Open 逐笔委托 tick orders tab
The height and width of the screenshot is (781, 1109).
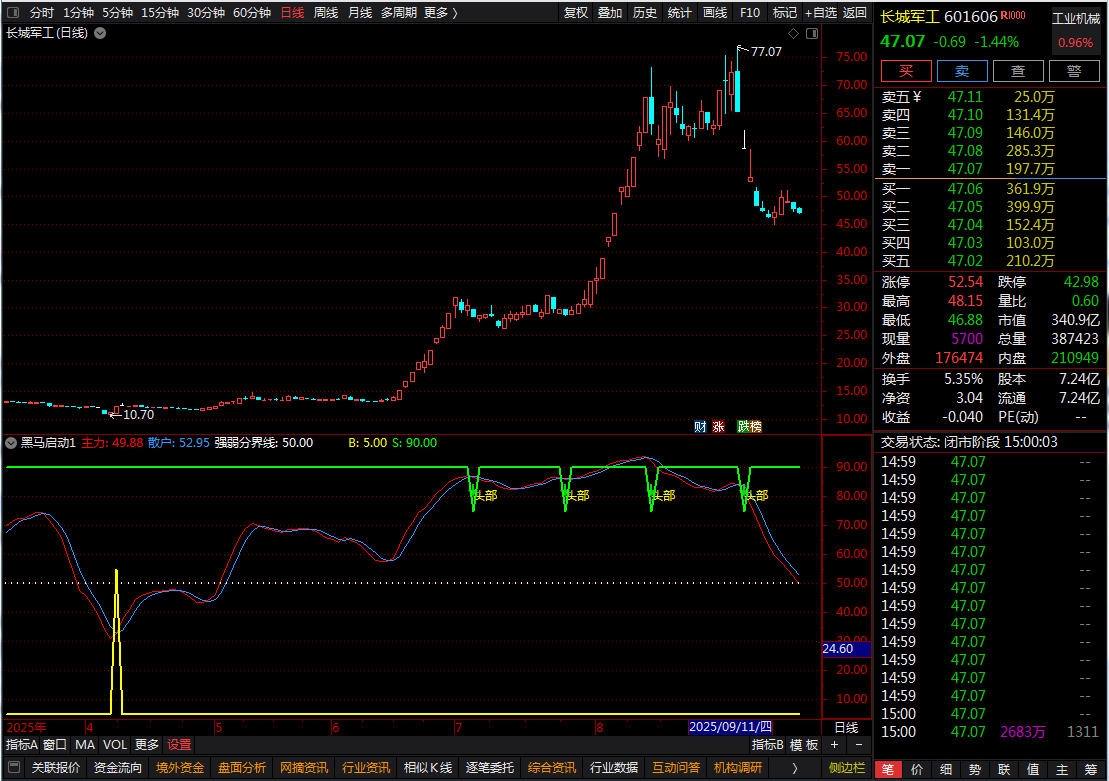(489, 768)
